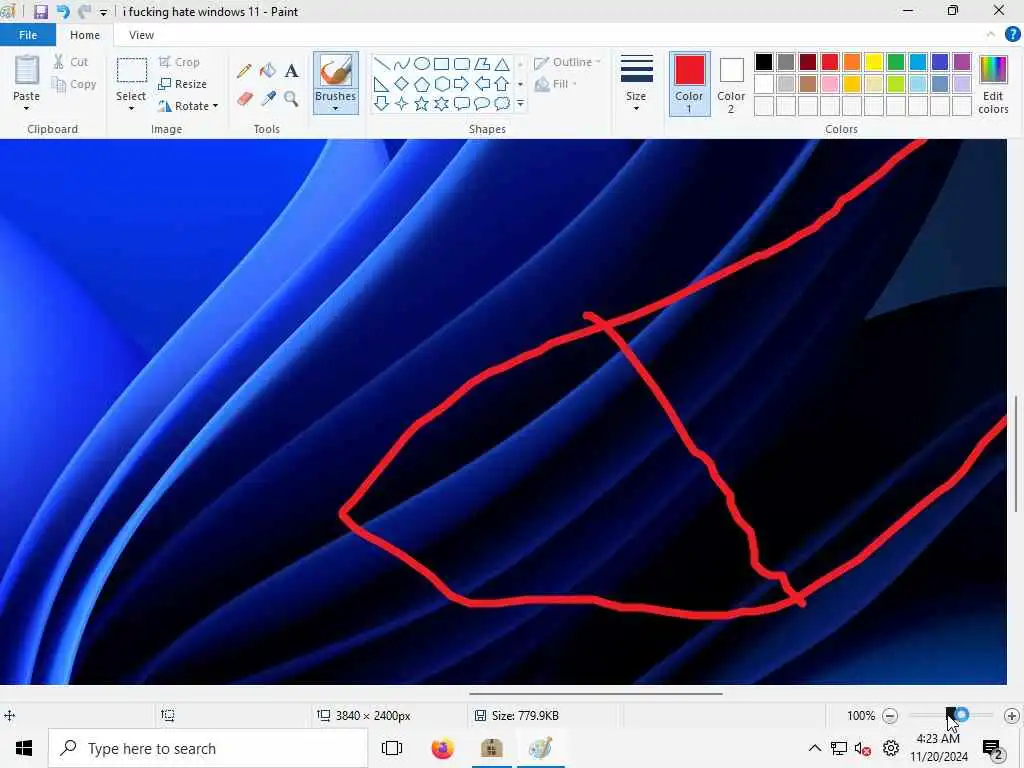Click the zoom out minus button
This screenshot has width=1024, height=768.
[x=889, y=716]
